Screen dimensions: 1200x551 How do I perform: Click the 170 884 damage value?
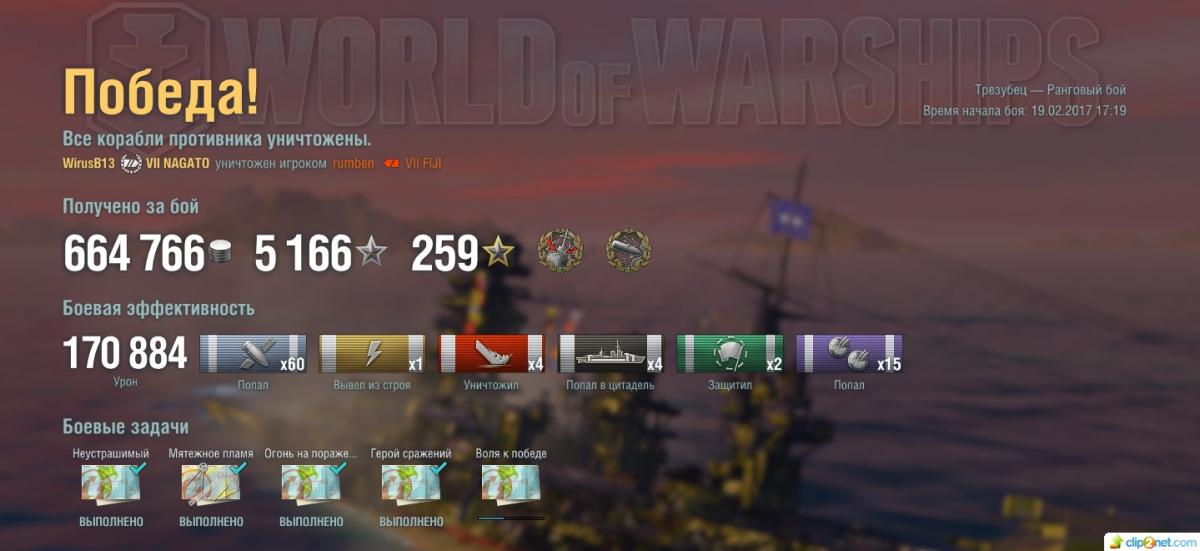[125, 353]
